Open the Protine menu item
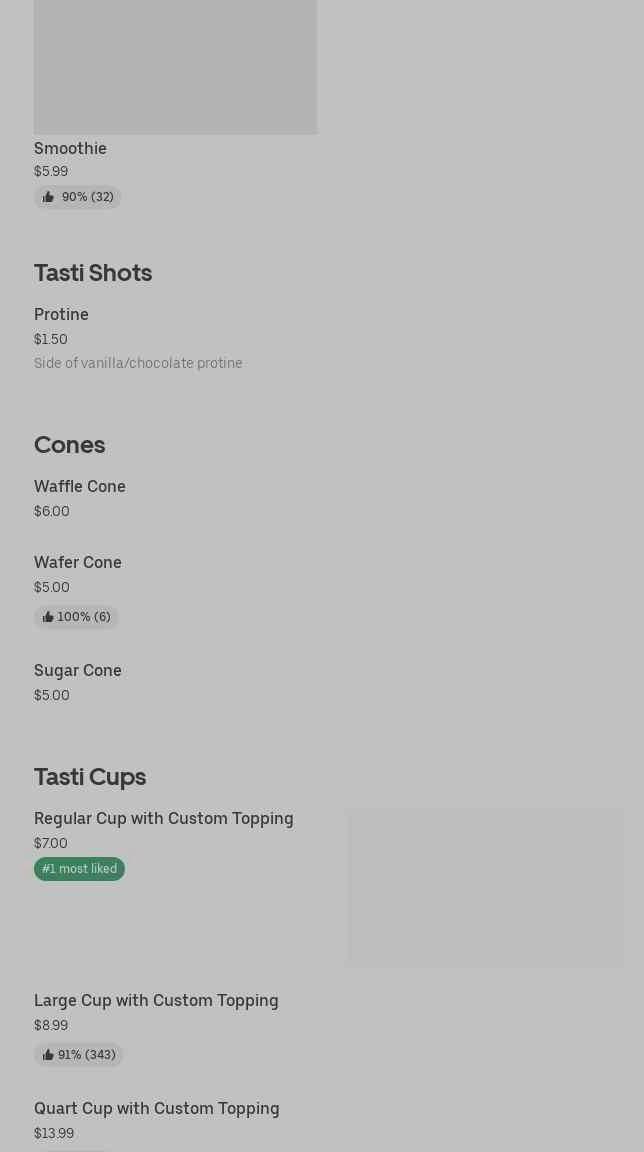The width and height of the screenshot is (644, 1152). 61,314
